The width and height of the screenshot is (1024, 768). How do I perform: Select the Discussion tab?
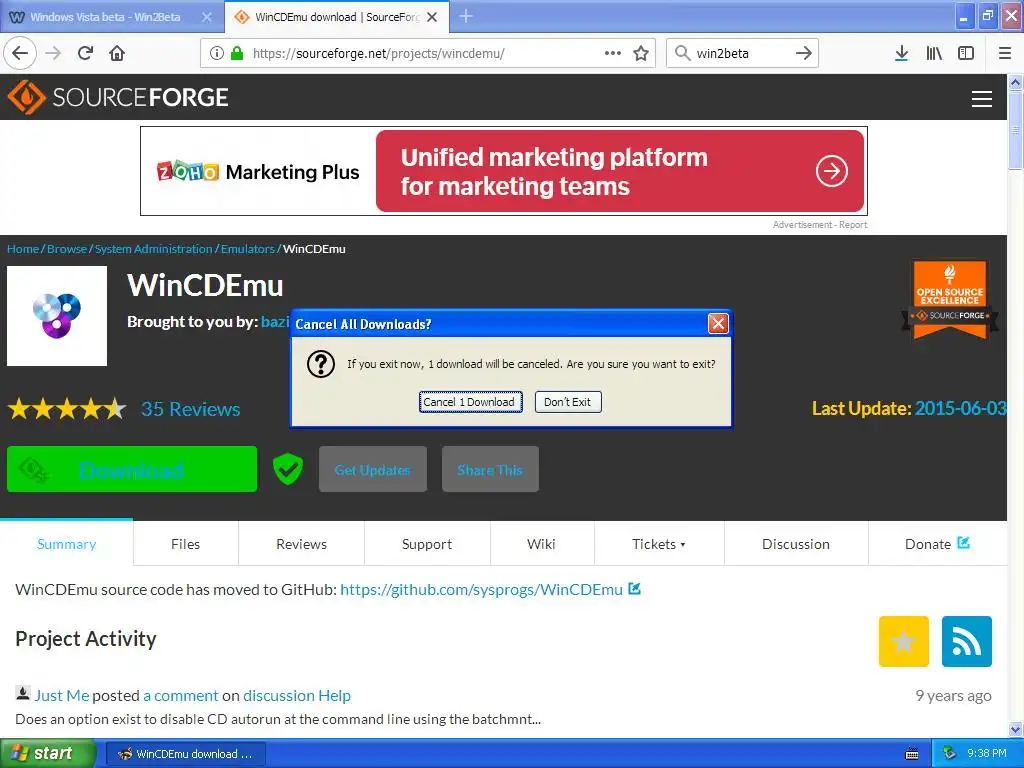click(x=795, y=544)
